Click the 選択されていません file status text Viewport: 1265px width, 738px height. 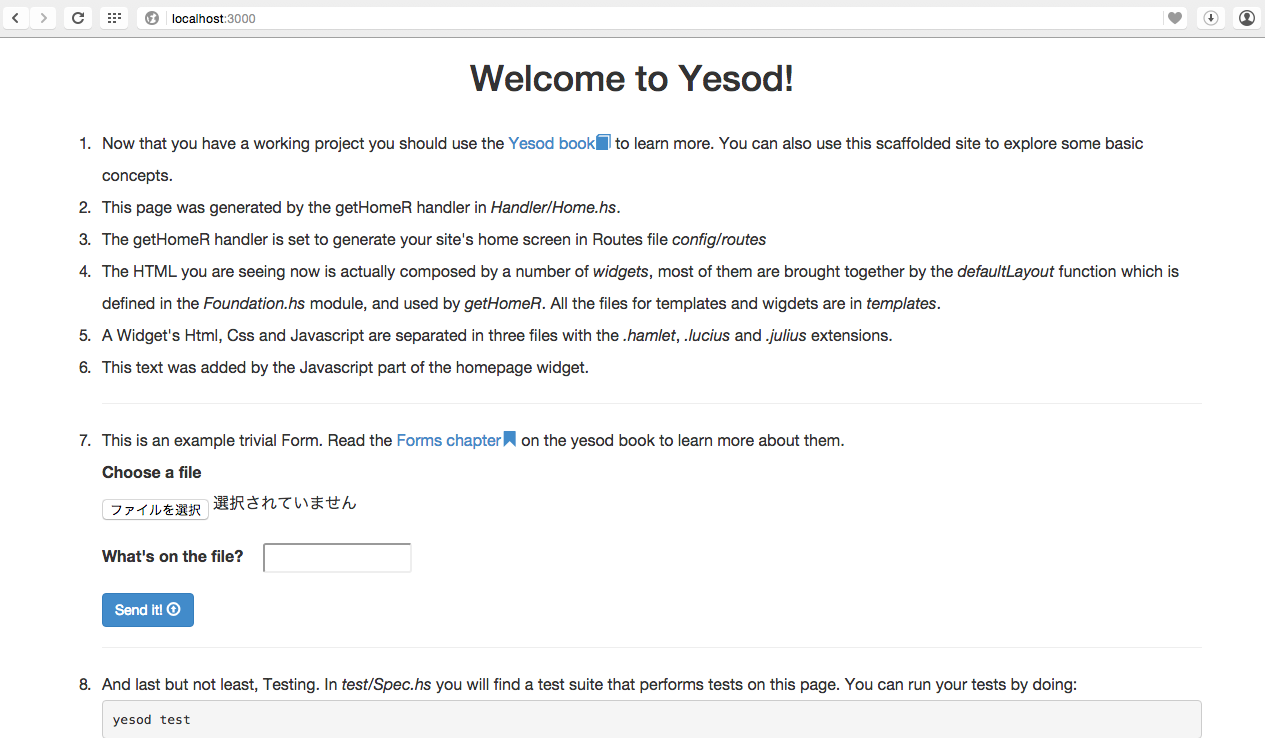pos(284,503)
